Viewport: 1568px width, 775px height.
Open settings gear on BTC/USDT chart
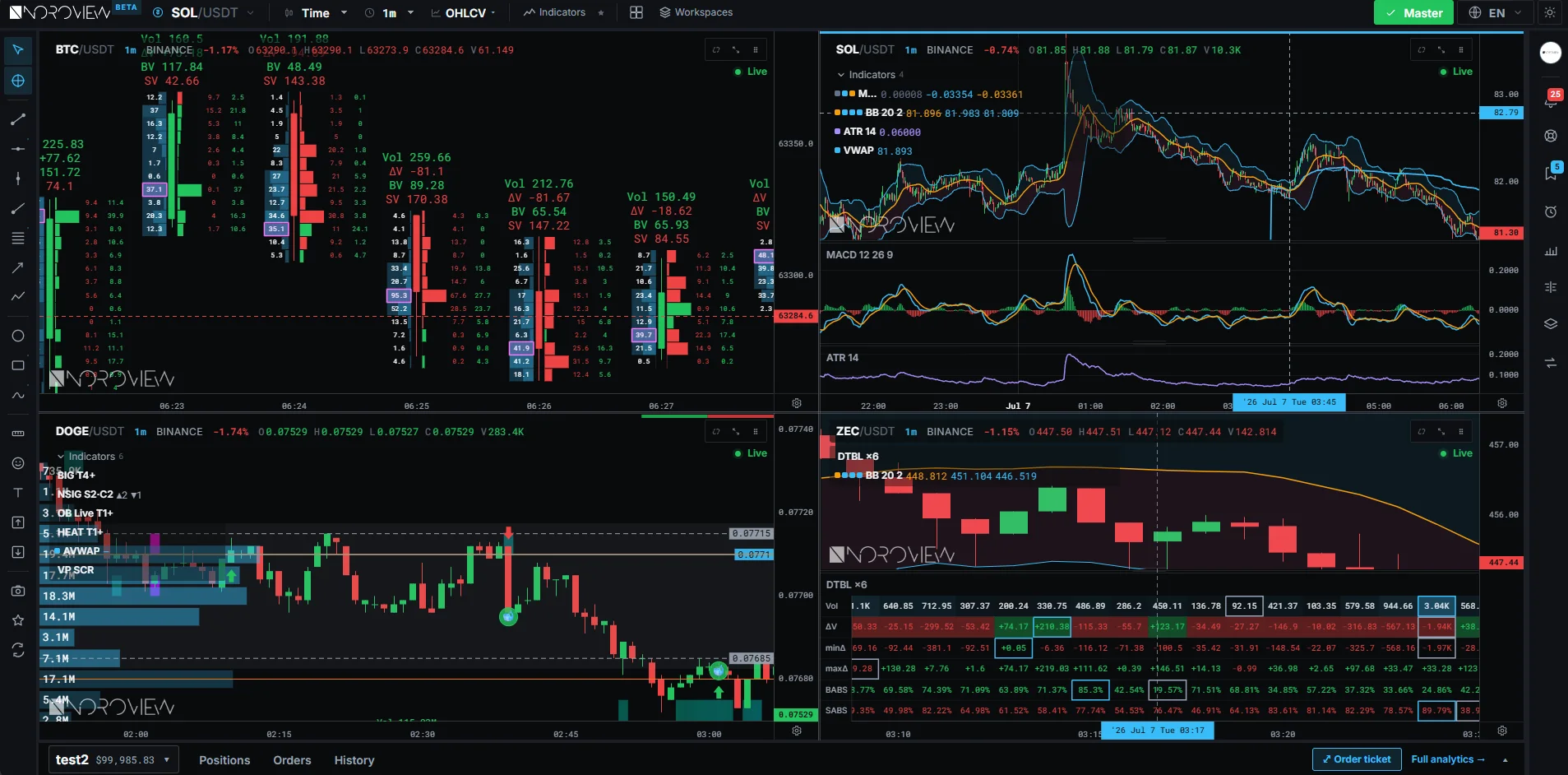pos(797,403)
